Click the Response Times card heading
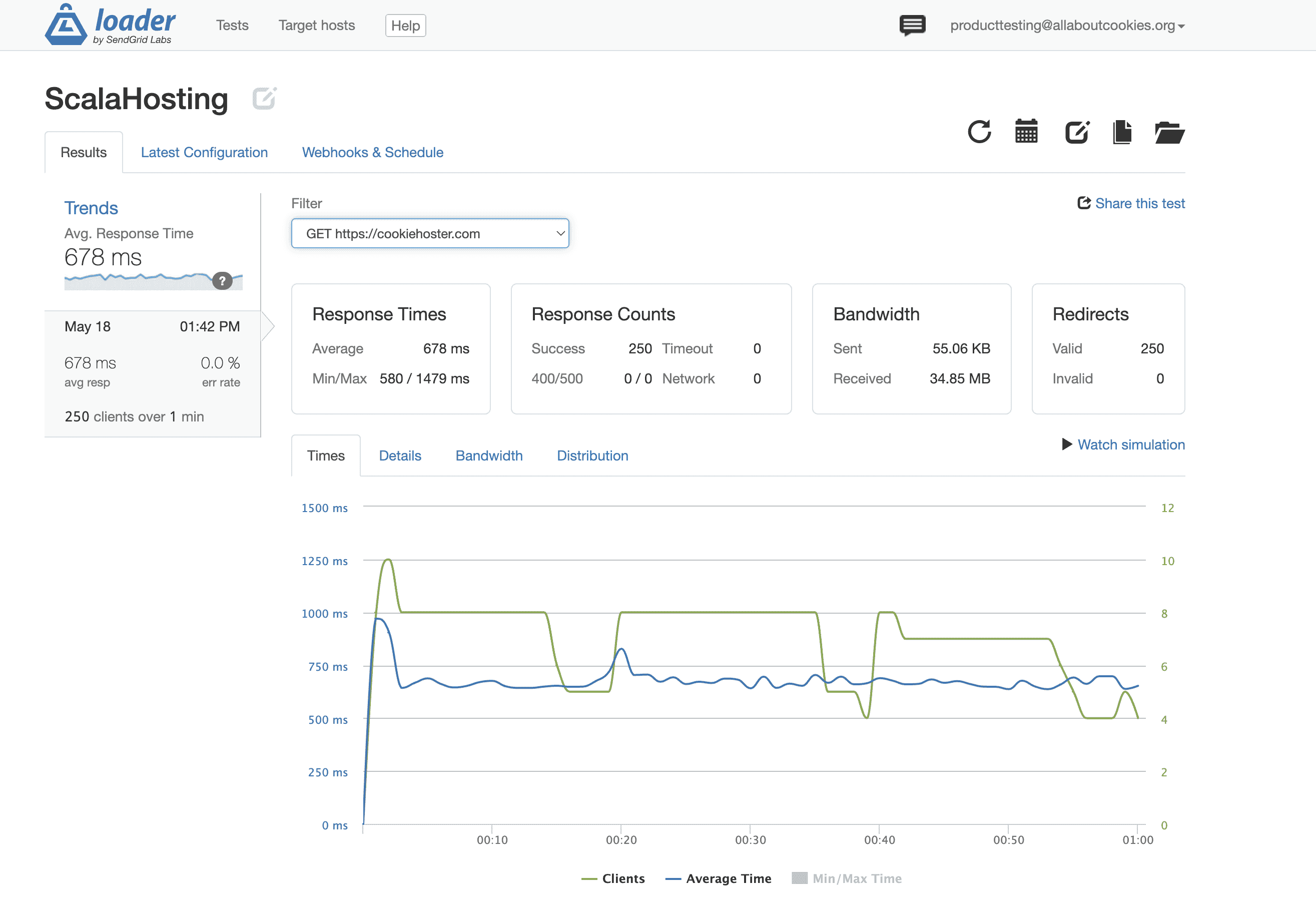1316x908 pixels. (379, 314)
